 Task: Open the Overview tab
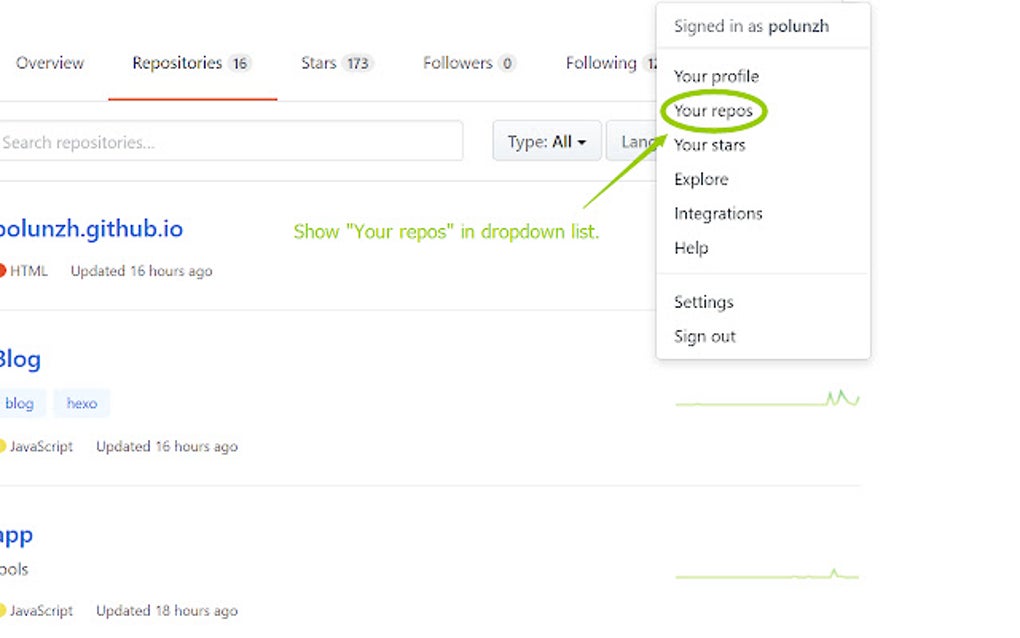[x=50, y=63]
